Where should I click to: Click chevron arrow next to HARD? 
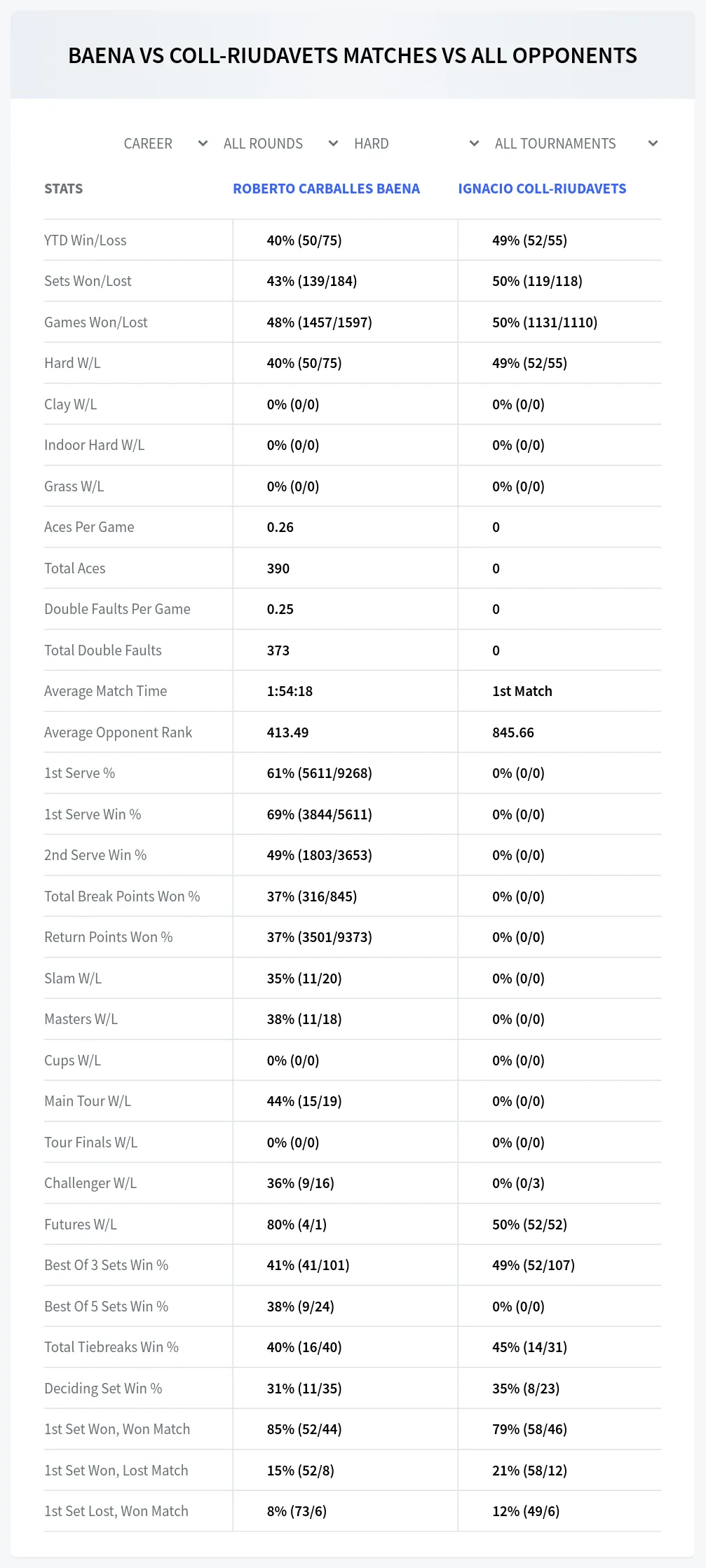[474, 144]
